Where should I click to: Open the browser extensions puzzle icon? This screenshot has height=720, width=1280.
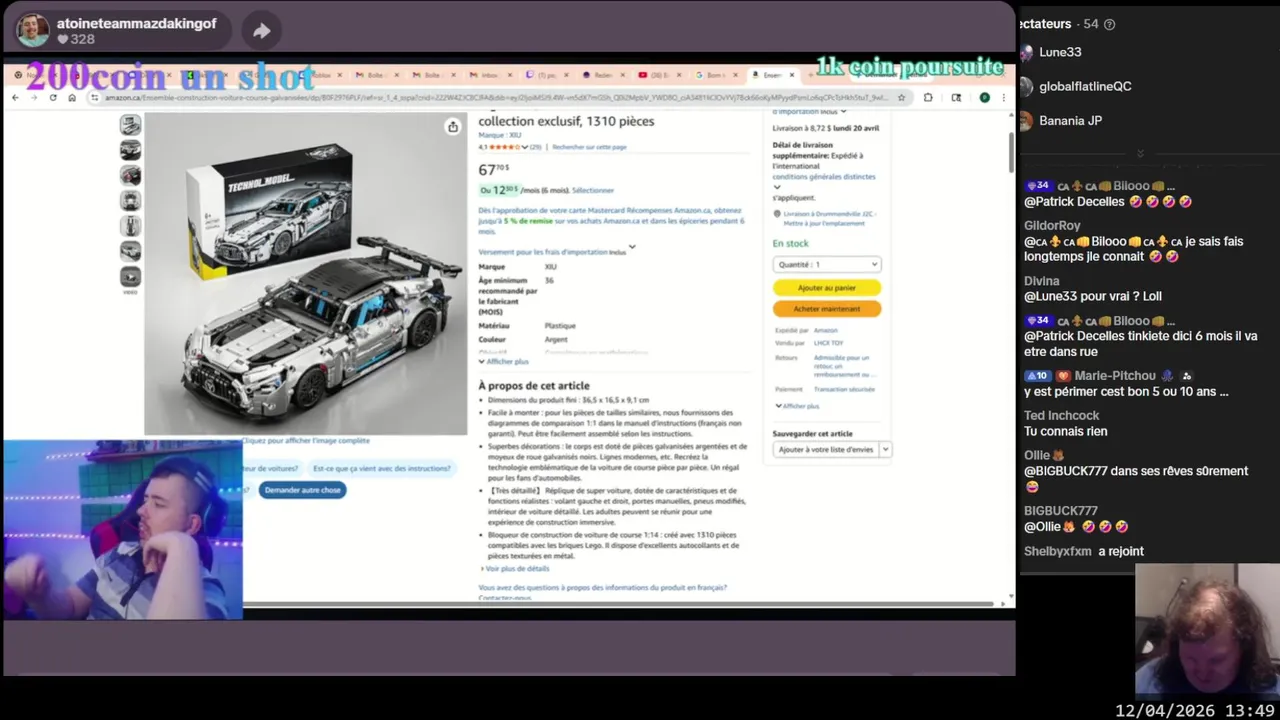pos(928,97)
